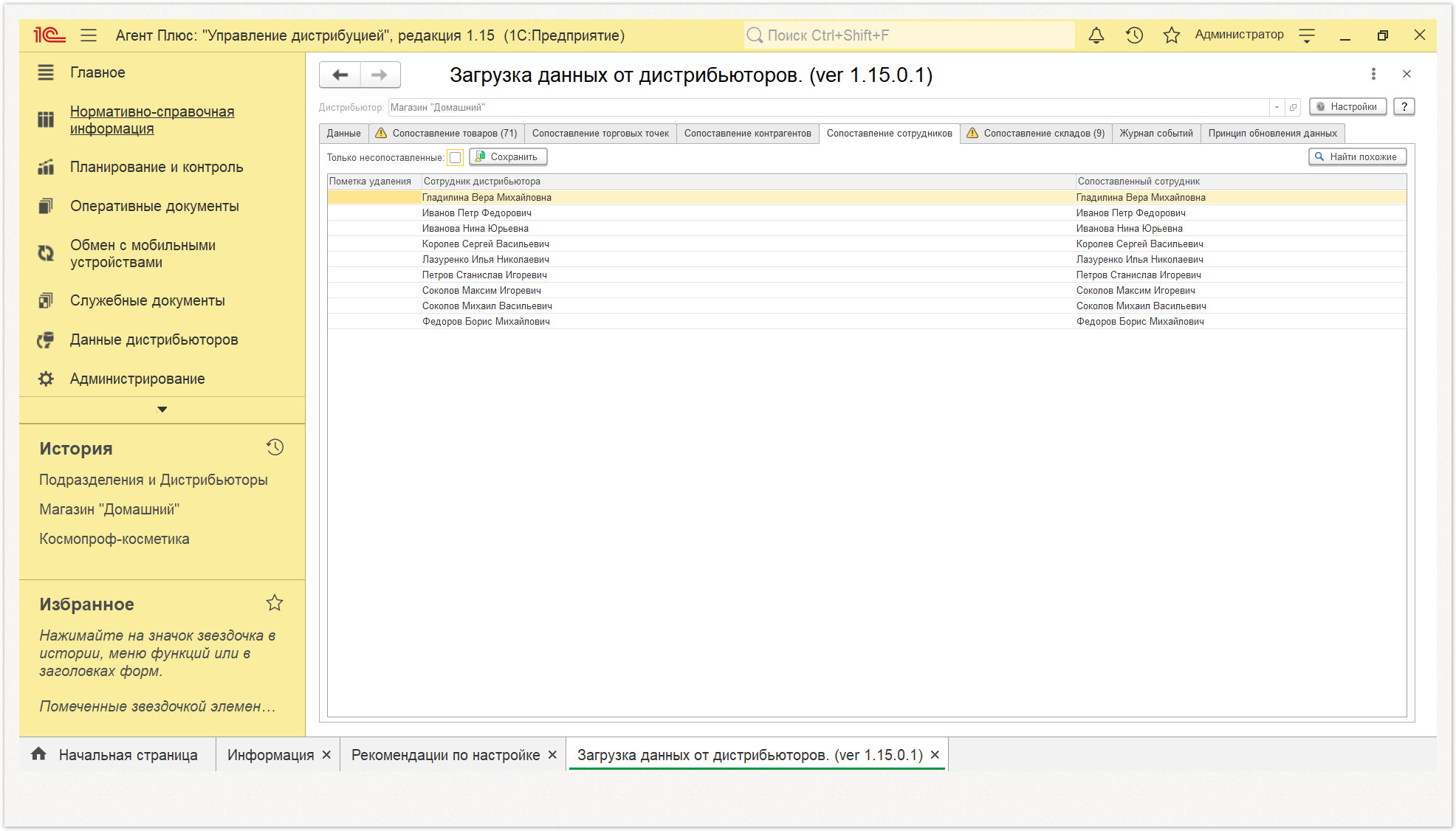Click the Главное section icon
The height and width of the screenshot is (831, 1456).
pyautogui.click(x=46, y=72)
